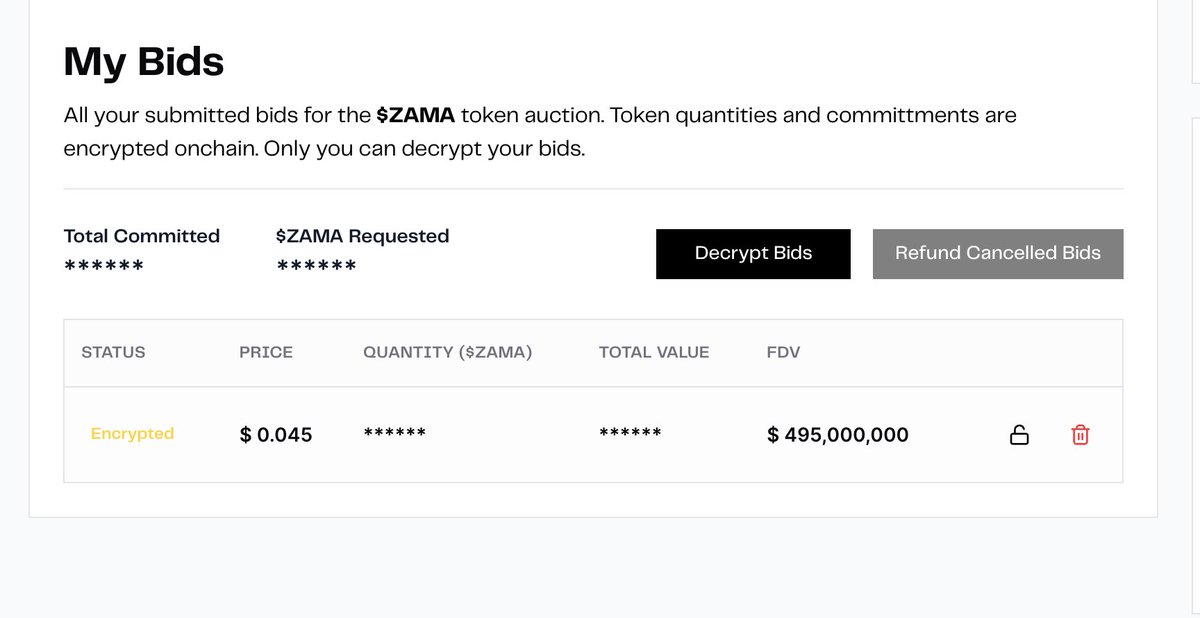This screenshot has height=618, width=1200.
Task: Click the $ZAMA Requested label
Action: click(x=362, y=236)
